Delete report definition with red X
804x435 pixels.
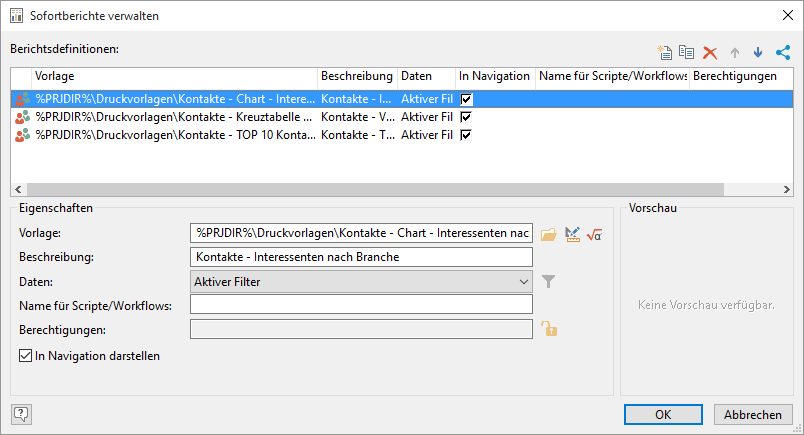(x=710, y=53)
